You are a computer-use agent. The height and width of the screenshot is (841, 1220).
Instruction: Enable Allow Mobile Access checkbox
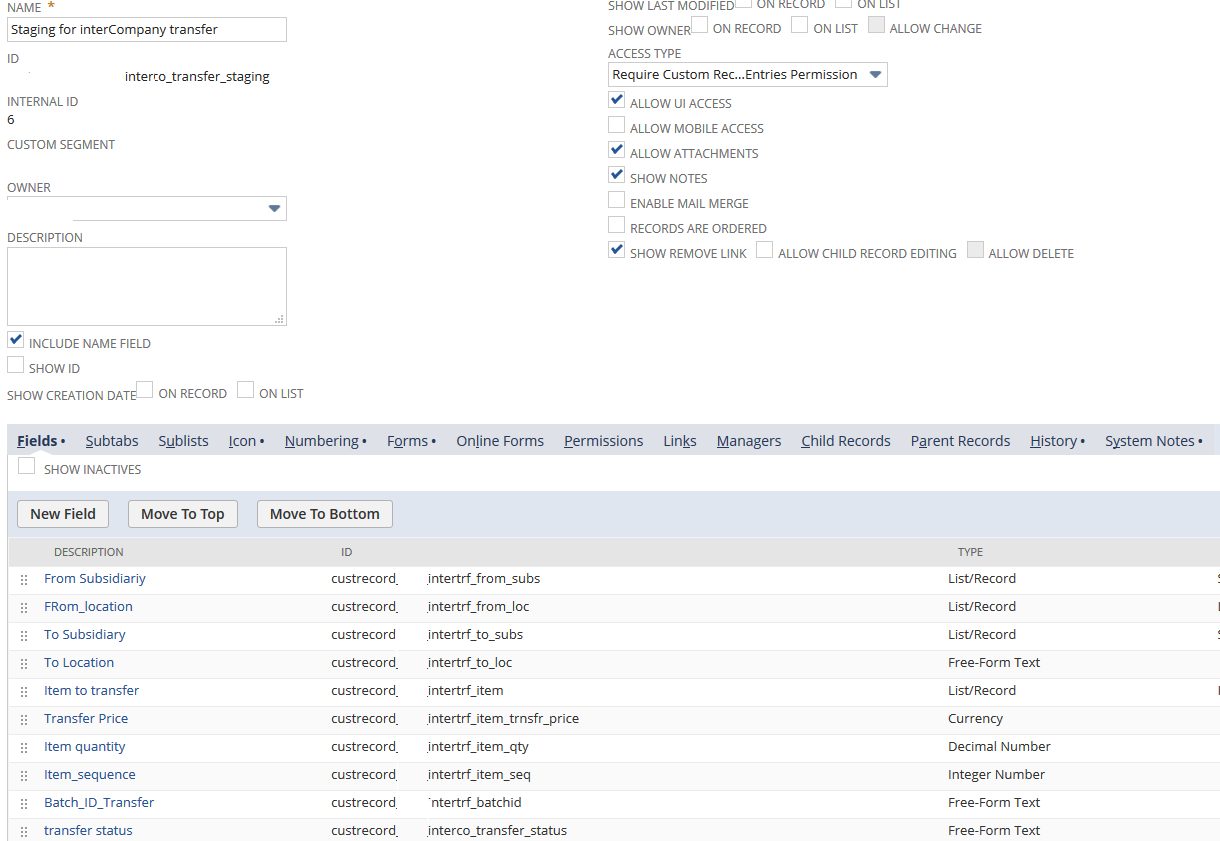617,126
